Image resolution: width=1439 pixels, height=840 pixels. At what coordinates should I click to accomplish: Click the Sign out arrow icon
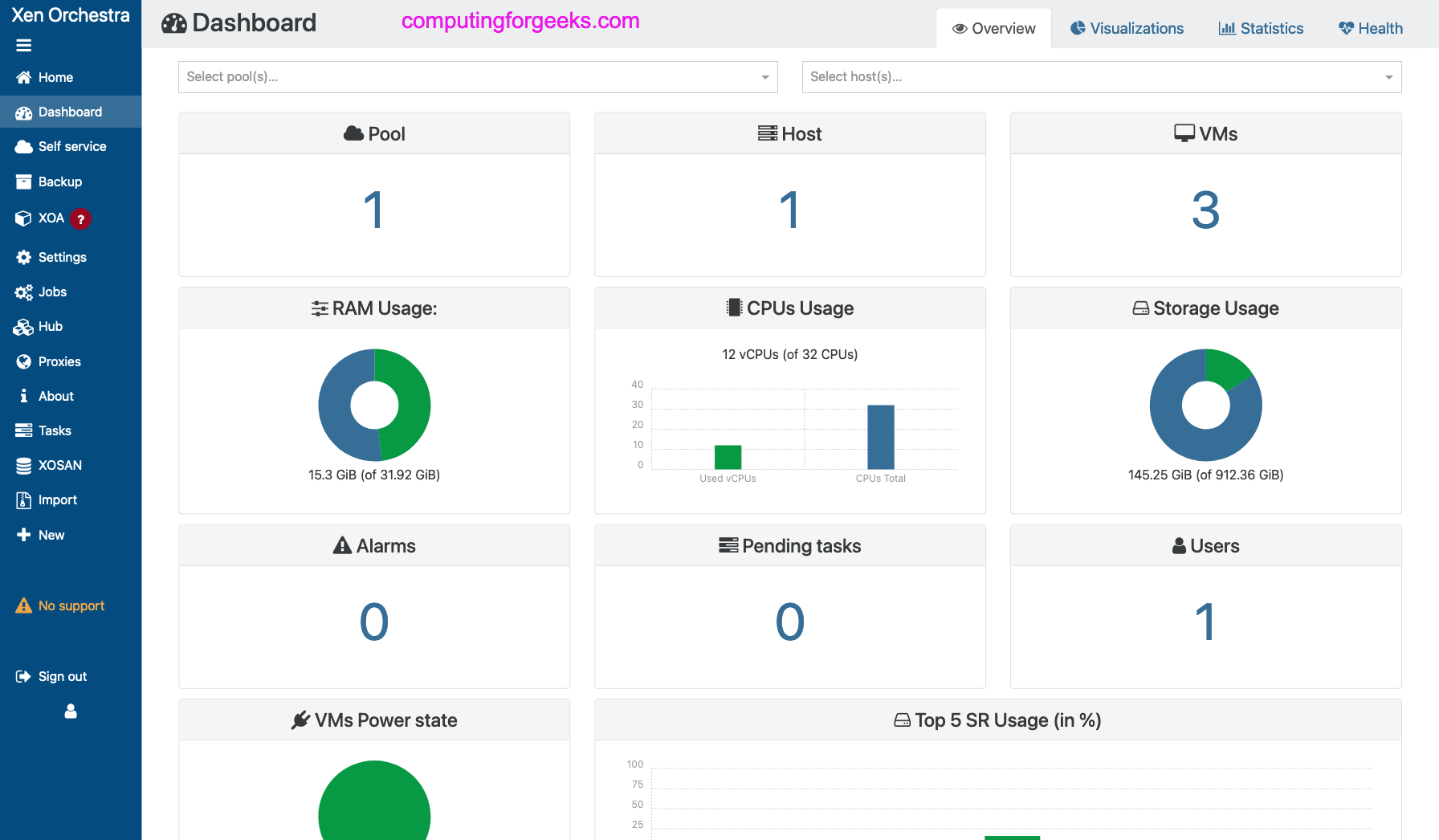[23, 677]
